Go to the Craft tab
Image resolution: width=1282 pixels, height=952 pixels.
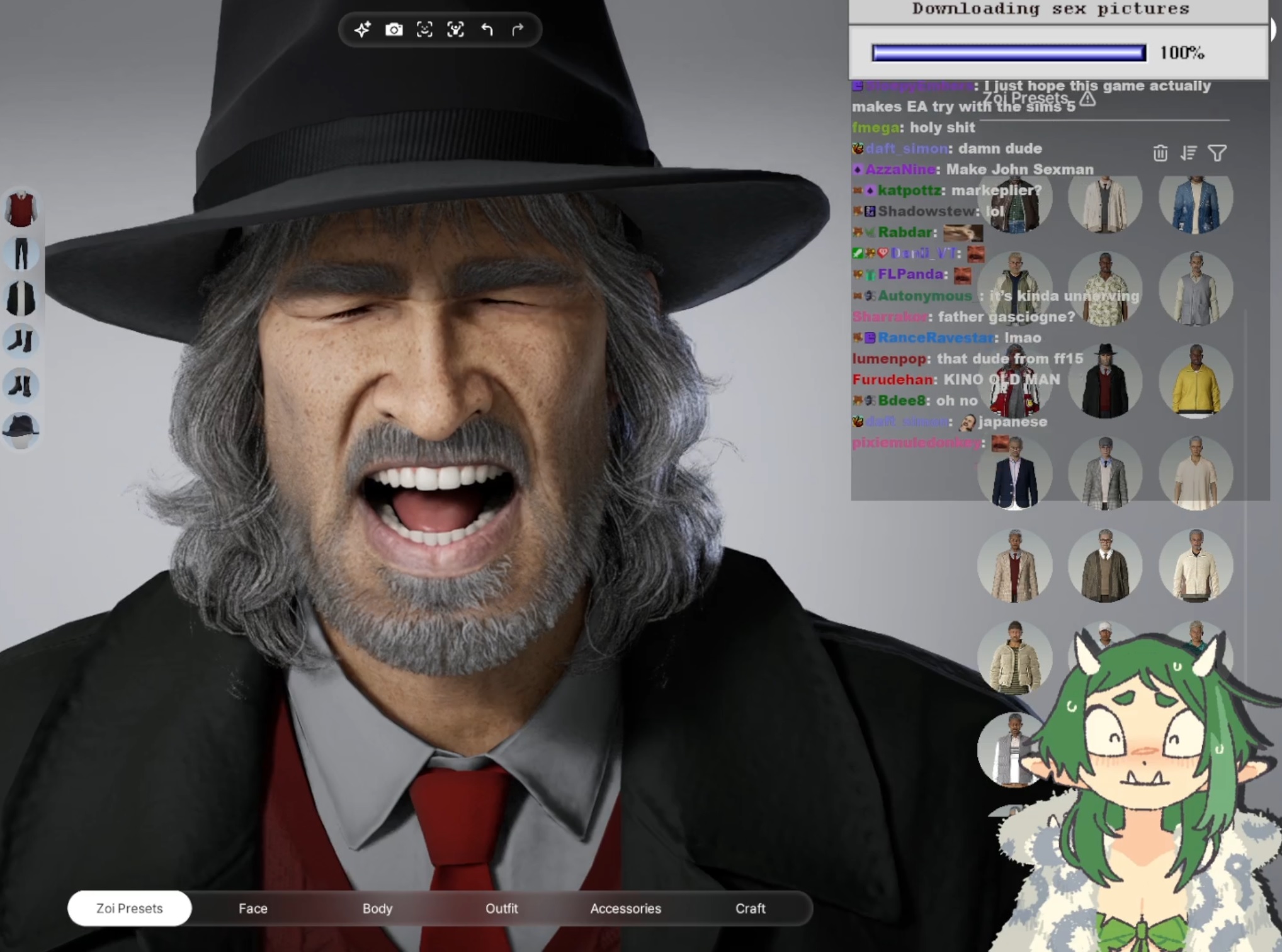coord(750,908)
